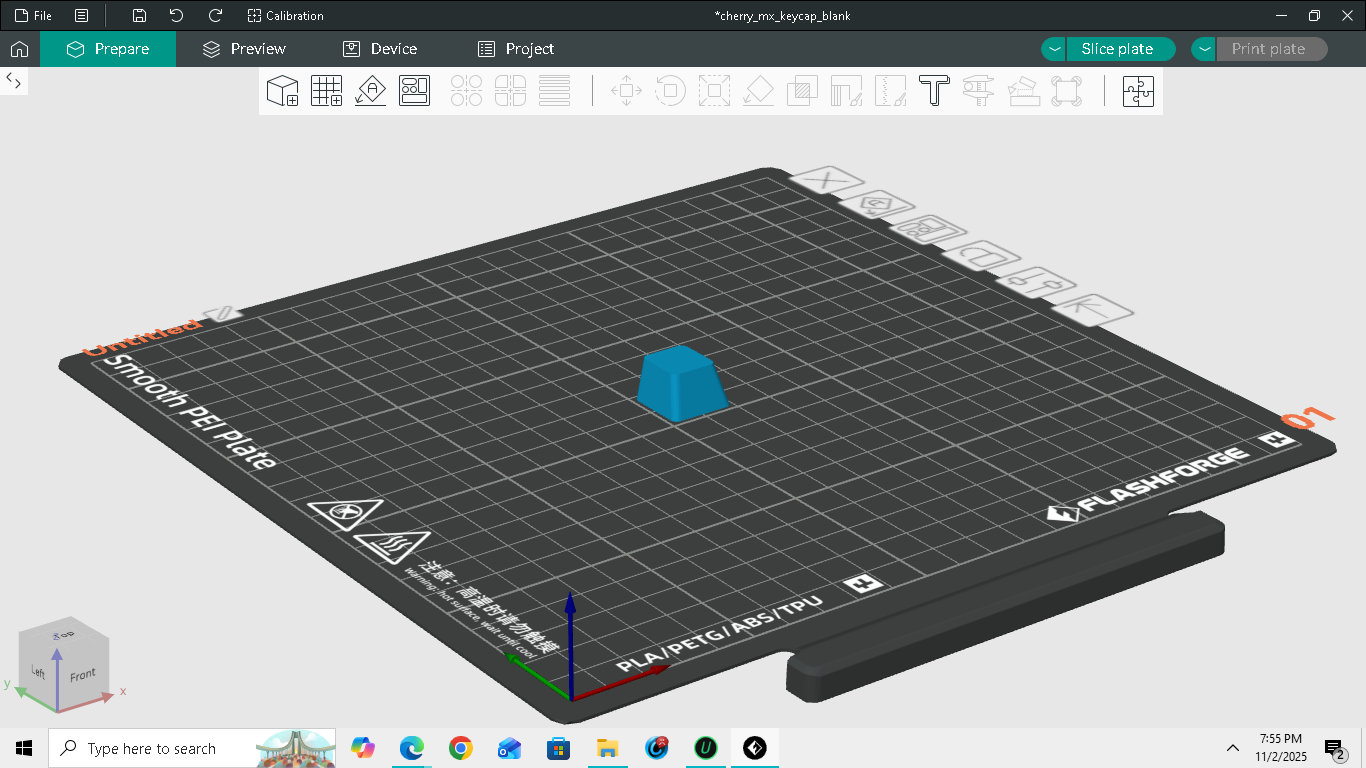Open Microsoft Edge from the taskbar
This screenshot has height=768, width=1366.
coord(411,748)
